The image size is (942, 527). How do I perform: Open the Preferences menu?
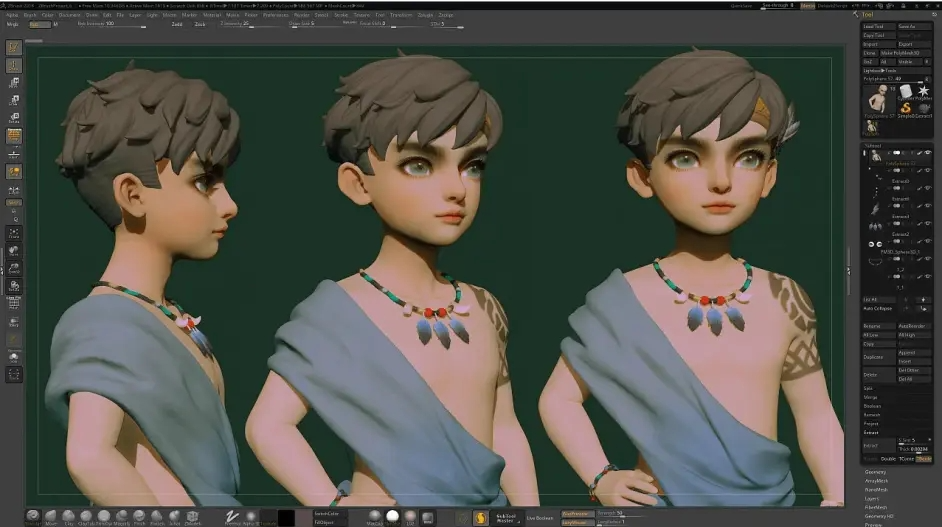coord(276,15)
